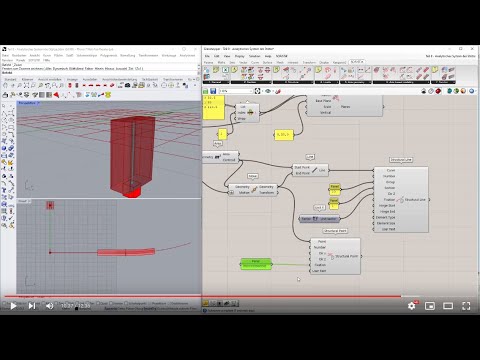Select the Transform component tab
Image resolution: width=480 pixels, height=360 pixels.
(309, 62)
